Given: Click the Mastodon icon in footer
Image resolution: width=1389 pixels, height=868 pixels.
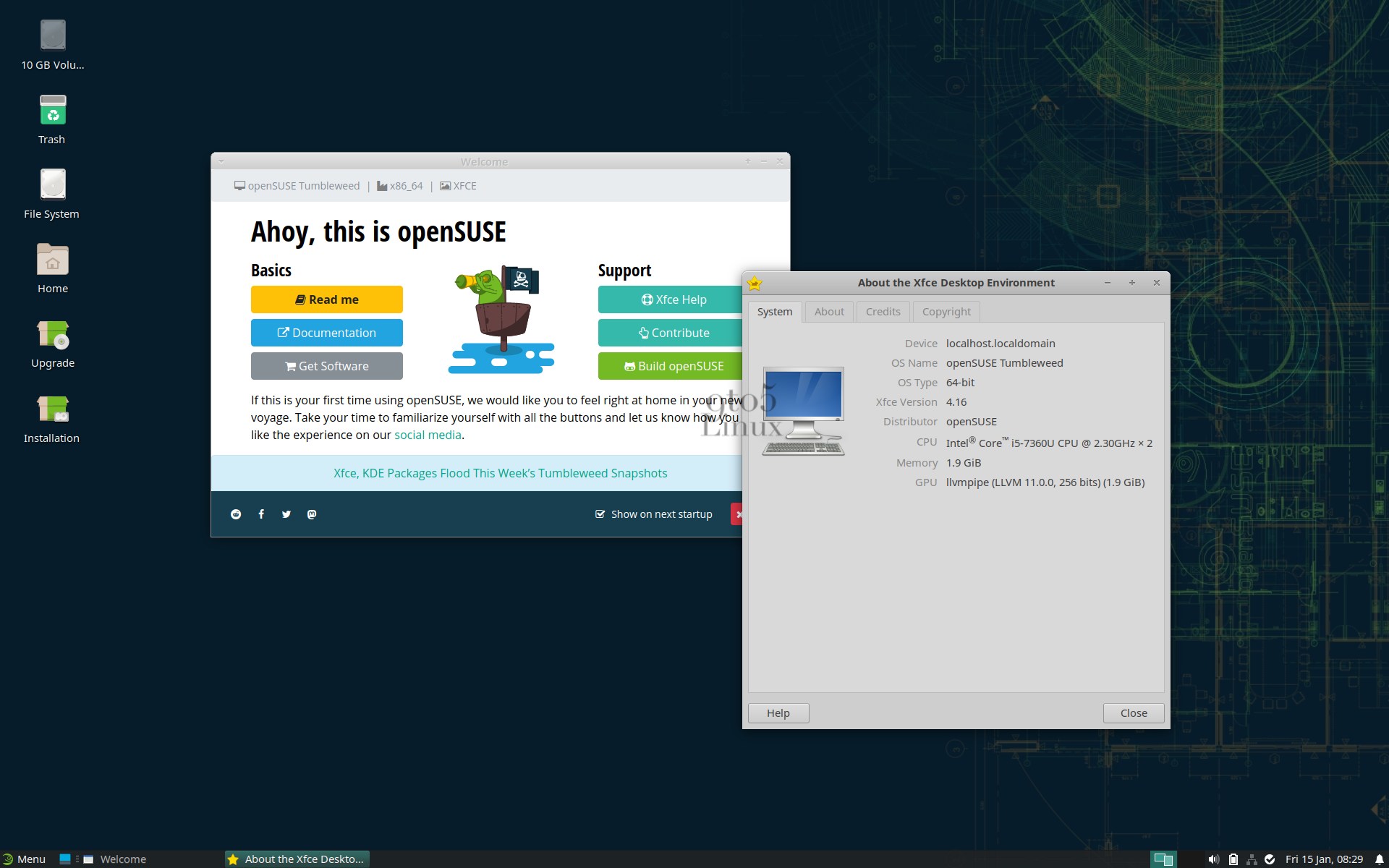Looking at the screenshot, I should 312,514.
